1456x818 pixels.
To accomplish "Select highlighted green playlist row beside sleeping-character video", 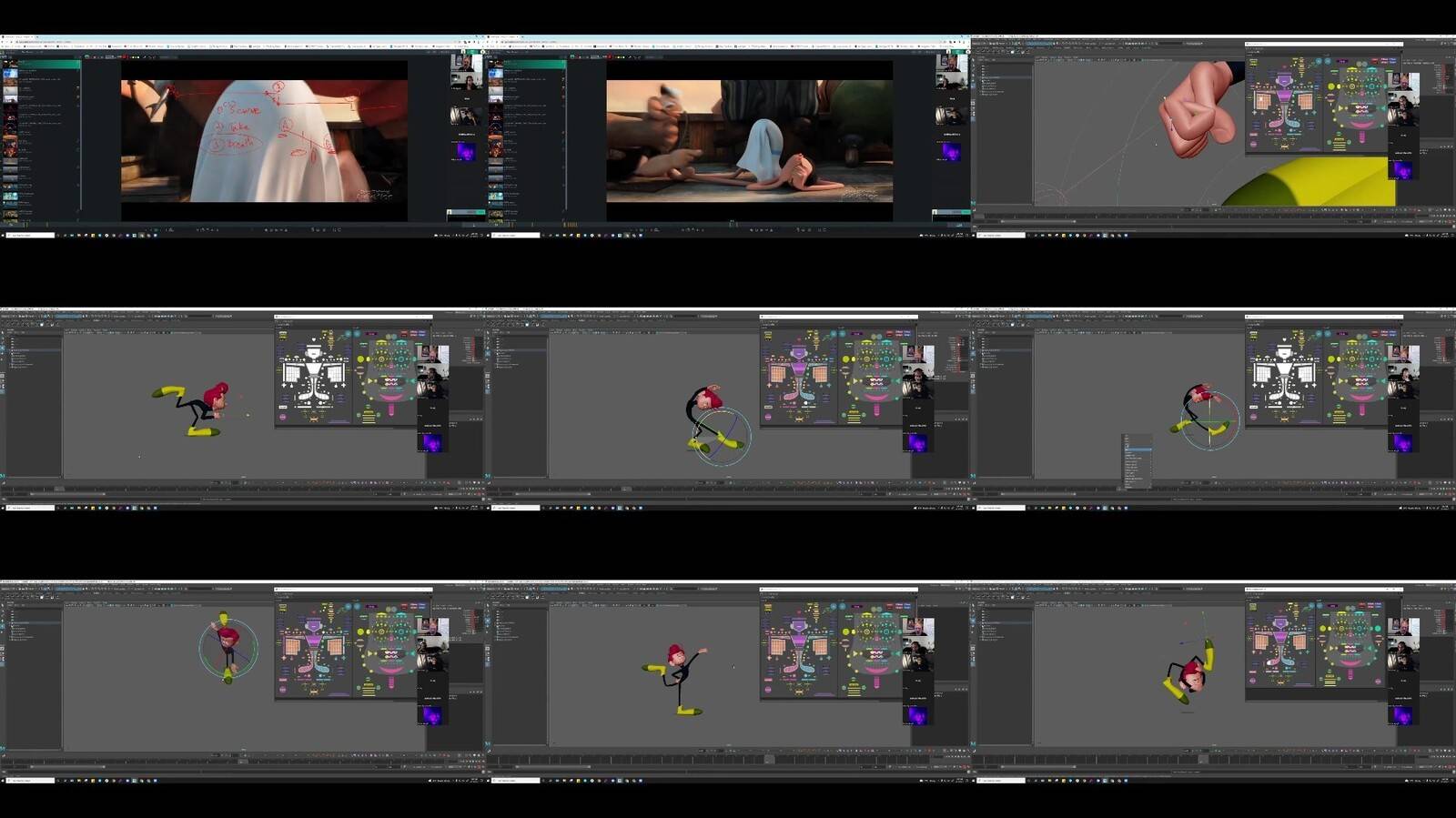I will click(x=527, y=65).
